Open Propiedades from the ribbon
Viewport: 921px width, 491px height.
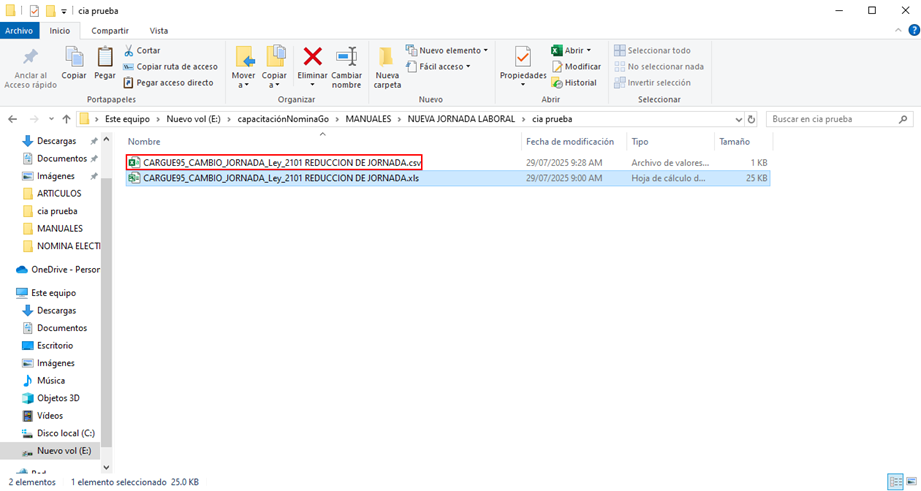click(x=522, y=58)
